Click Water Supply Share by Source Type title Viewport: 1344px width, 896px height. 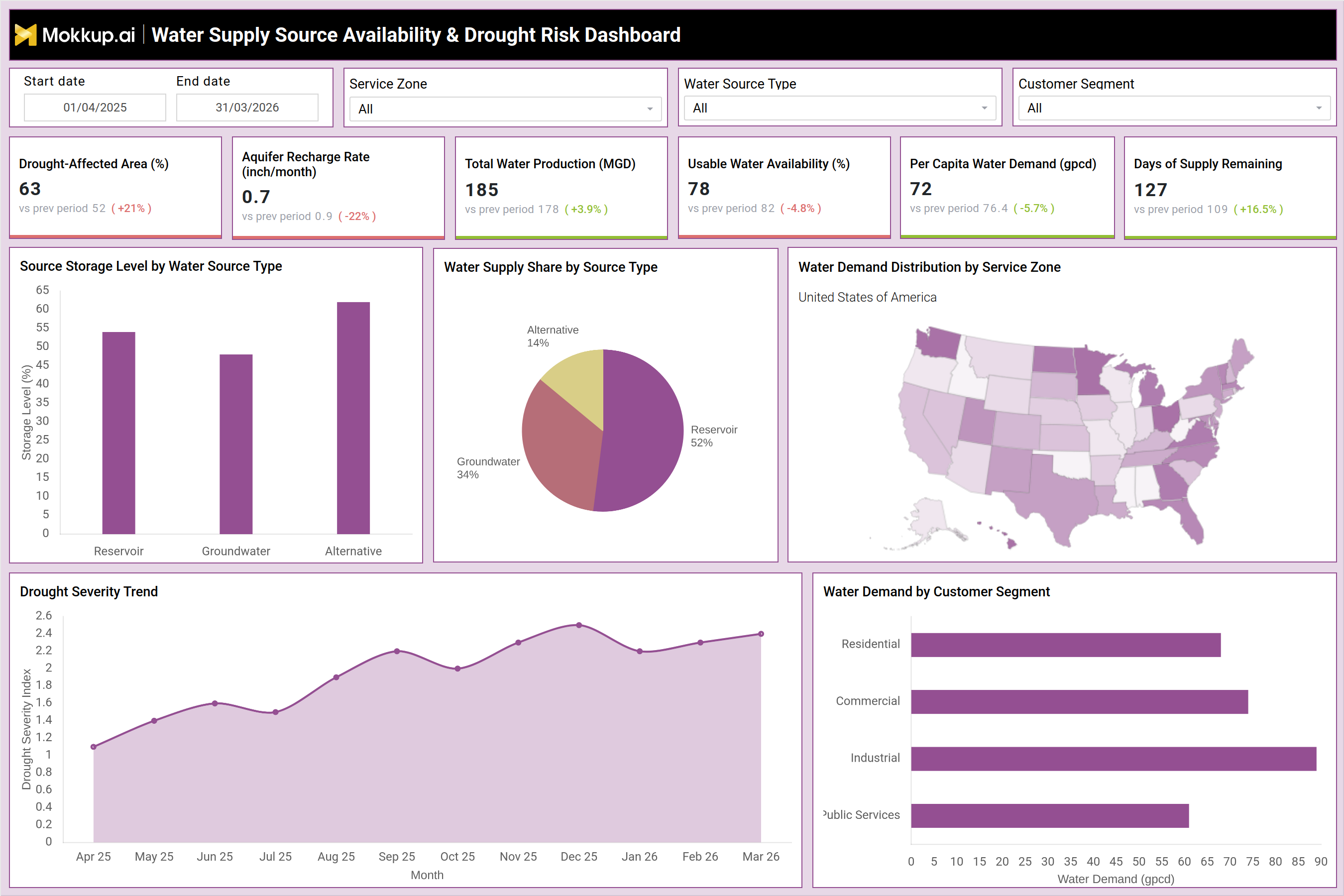click(550, 267)
